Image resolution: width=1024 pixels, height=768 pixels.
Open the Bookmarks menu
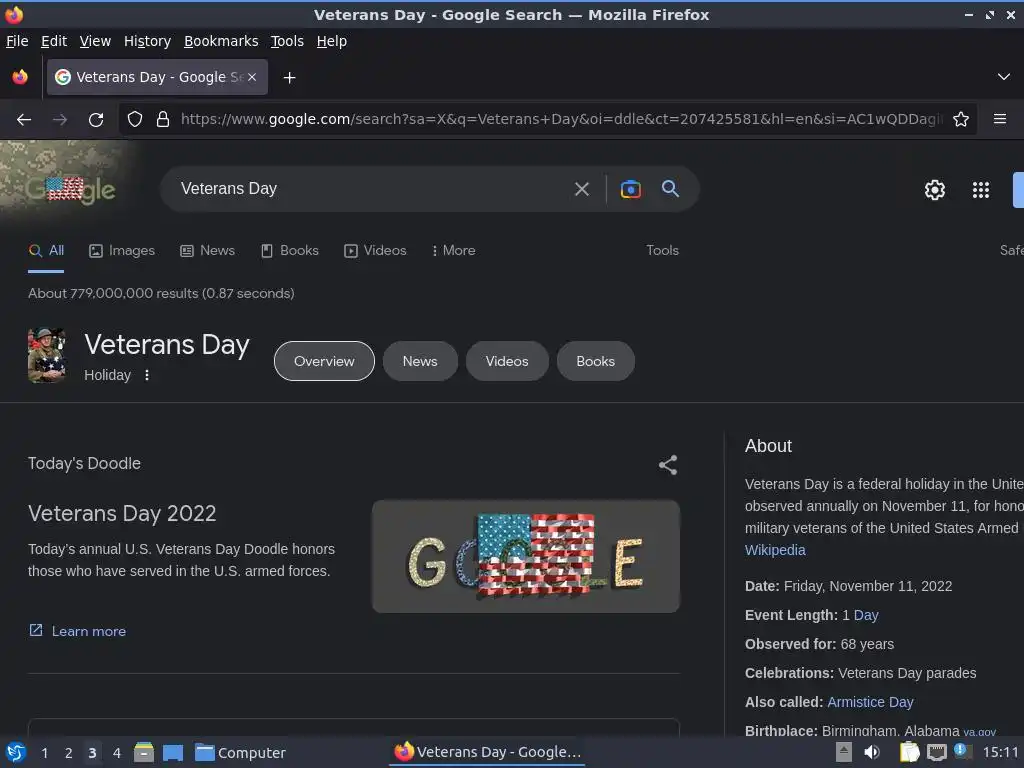[221, 41]
